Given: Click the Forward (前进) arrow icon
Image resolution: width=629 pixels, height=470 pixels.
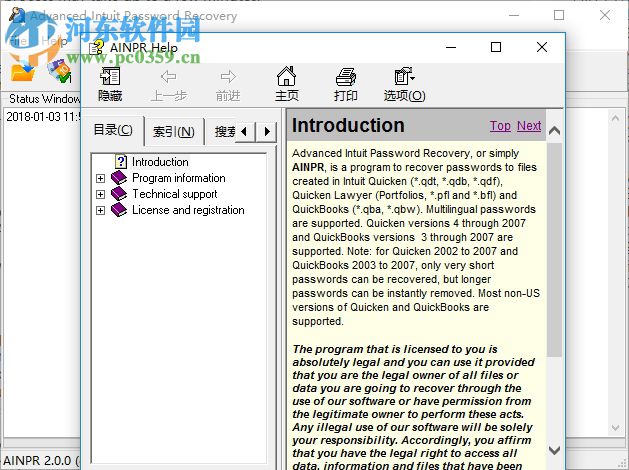Looking at the screenshot, I should pyautogui.click(x=228, y=76).
